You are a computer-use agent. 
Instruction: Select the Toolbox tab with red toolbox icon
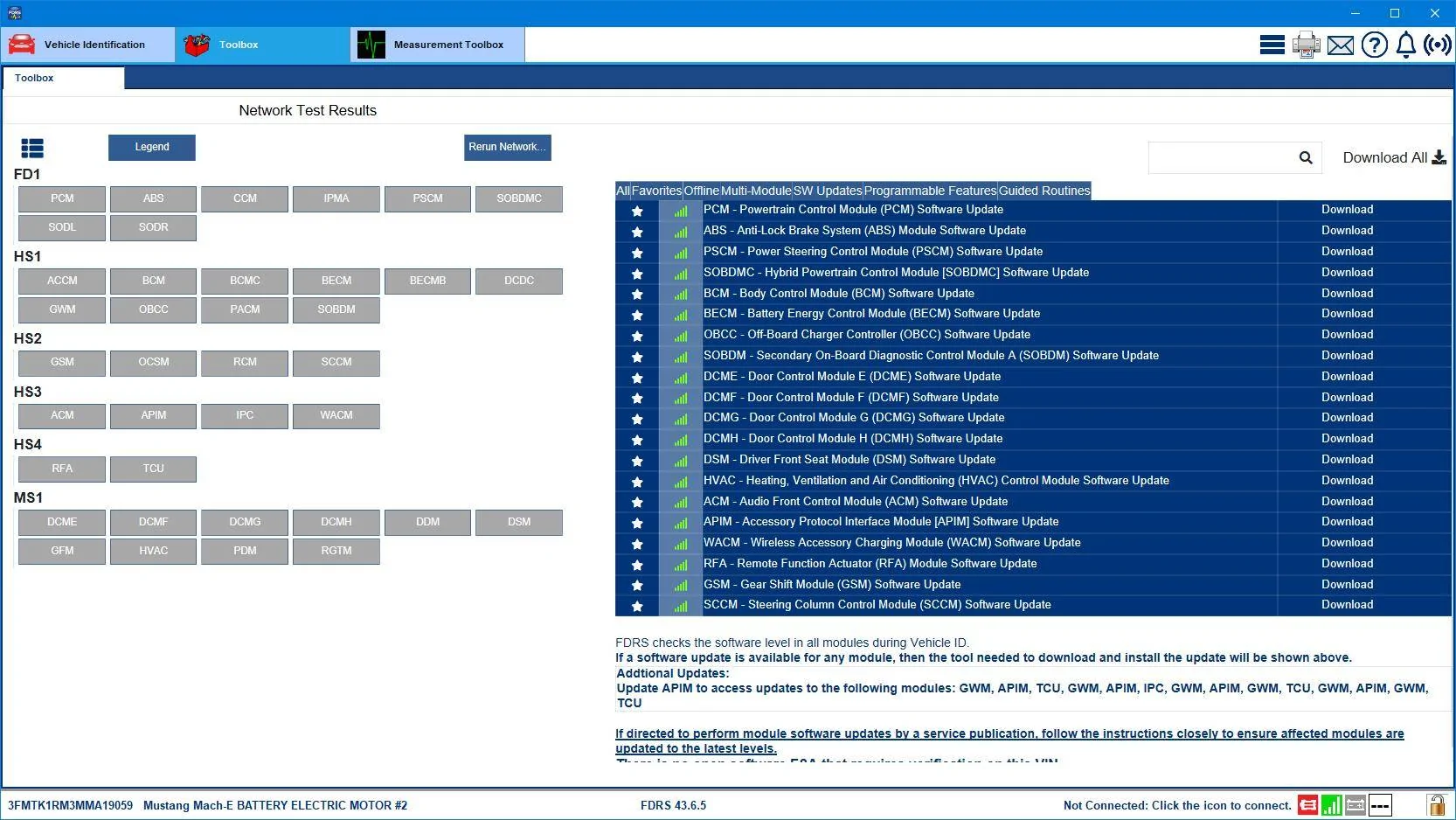point(263,45)
